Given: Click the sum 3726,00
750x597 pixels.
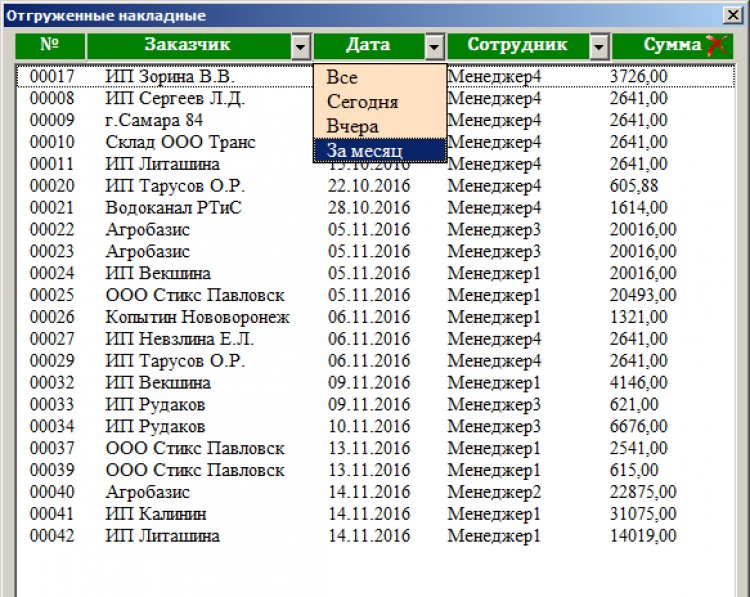Looking at the screenshot, I should [x=639, y=76].
